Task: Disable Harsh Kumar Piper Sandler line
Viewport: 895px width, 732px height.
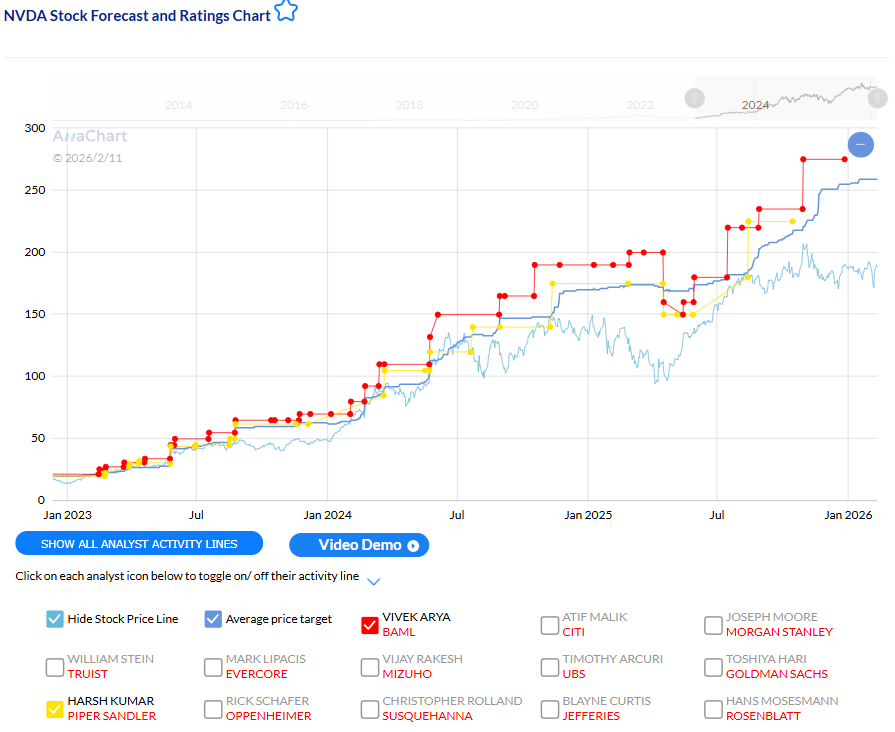Action: pyautogui.click(x=55, y=709)
